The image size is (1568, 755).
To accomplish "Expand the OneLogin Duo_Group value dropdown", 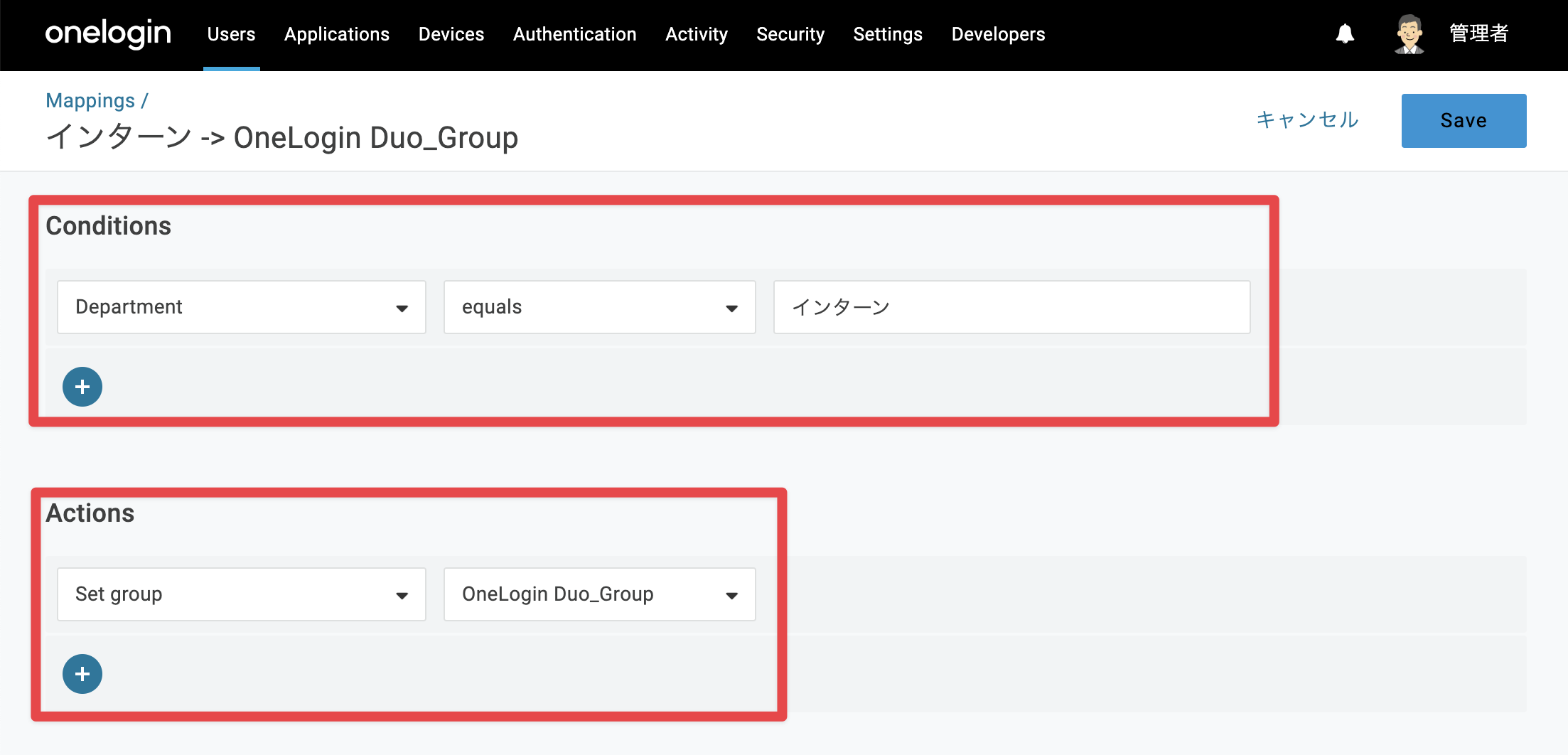I will click(x=600, y=594).
